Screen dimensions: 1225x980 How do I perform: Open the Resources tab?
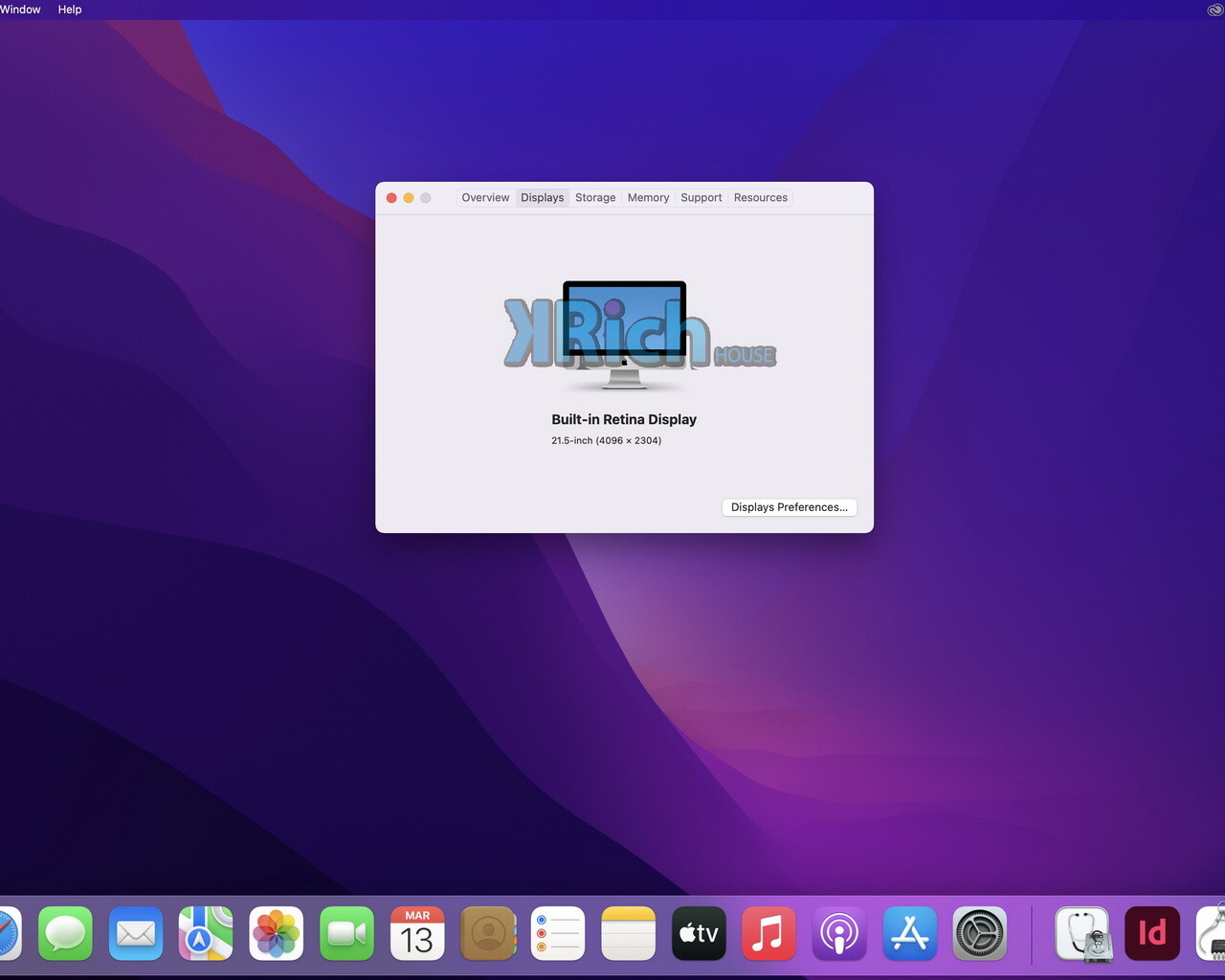coord(761,198)
